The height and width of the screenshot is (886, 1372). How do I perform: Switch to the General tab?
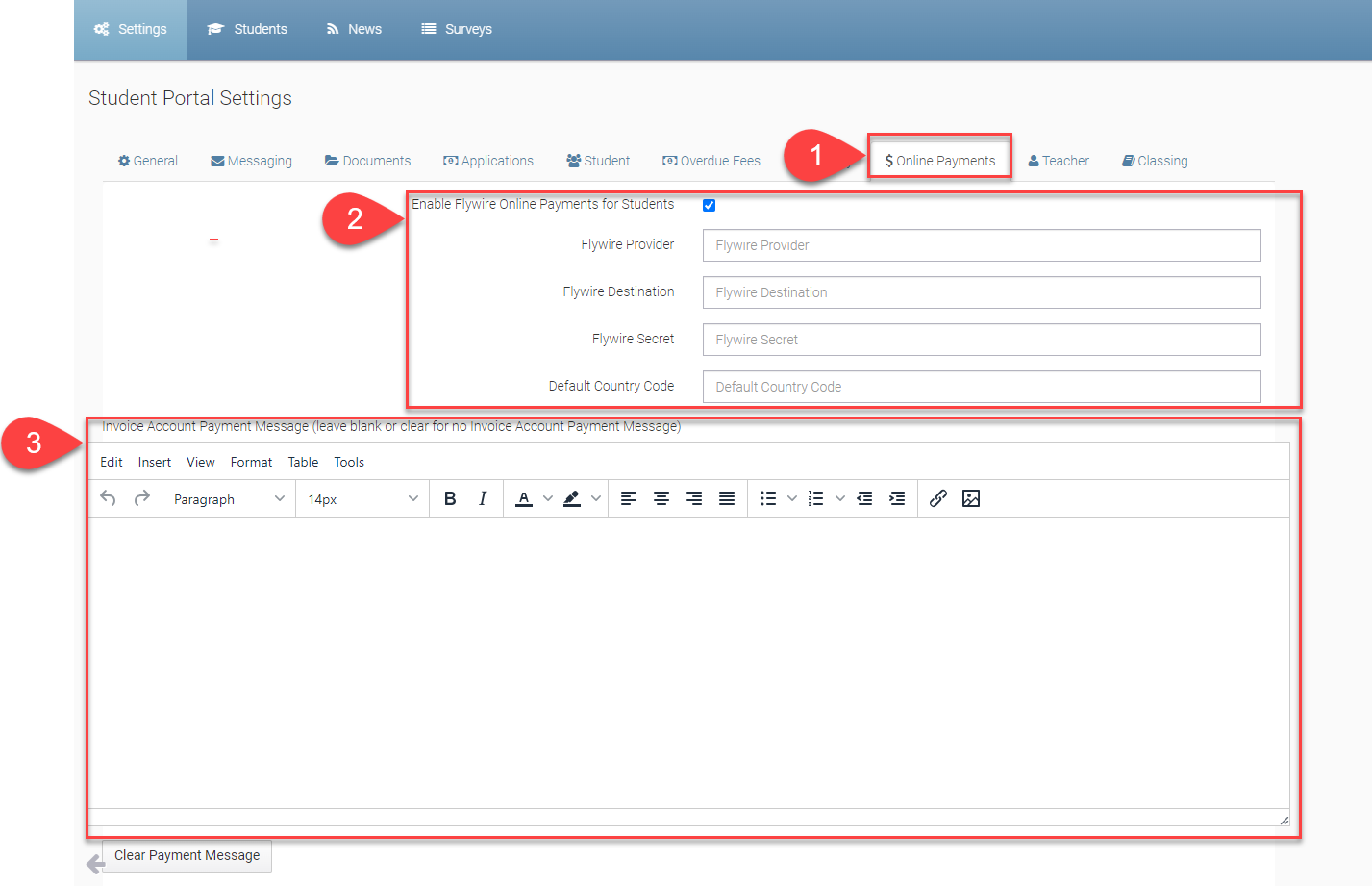click(x=148, y=161)
